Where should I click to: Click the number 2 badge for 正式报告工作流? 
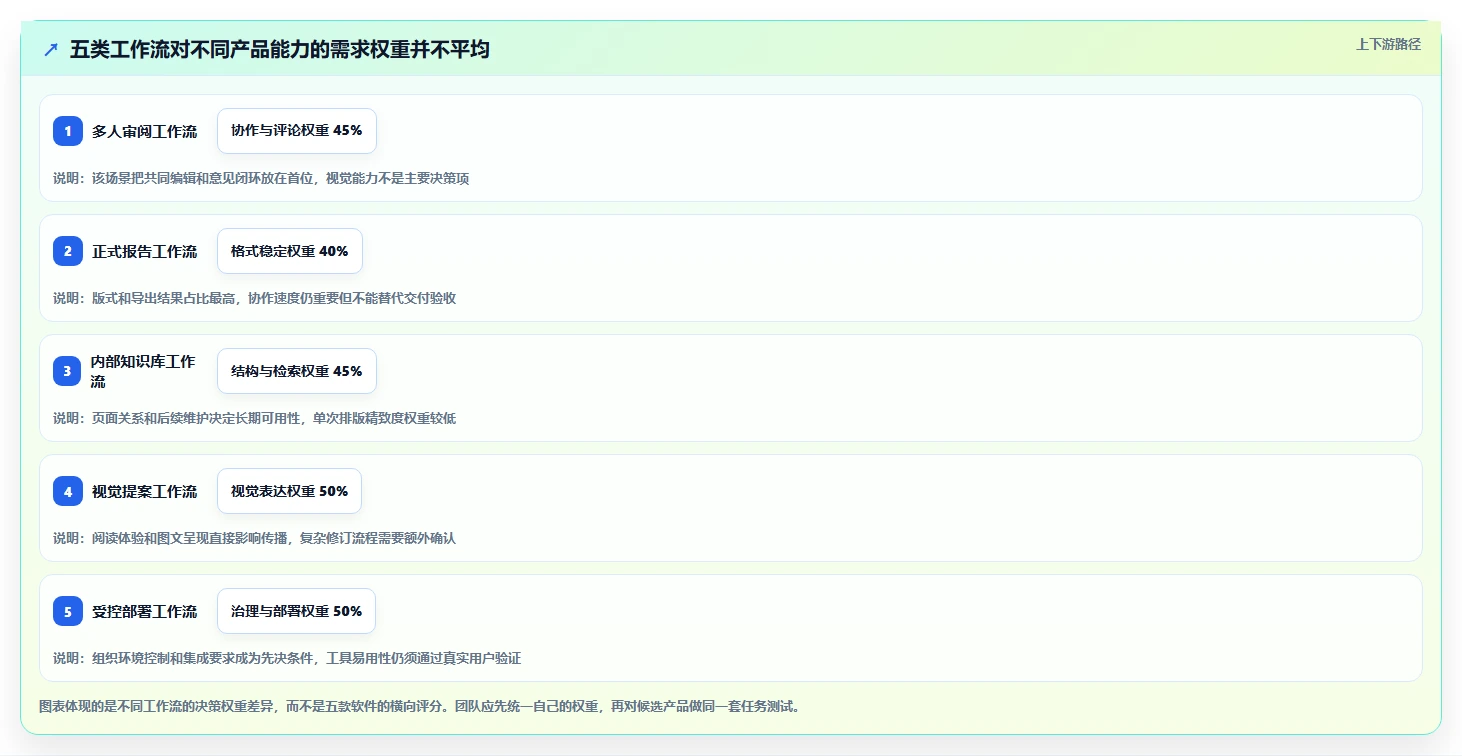click(68, 251)
